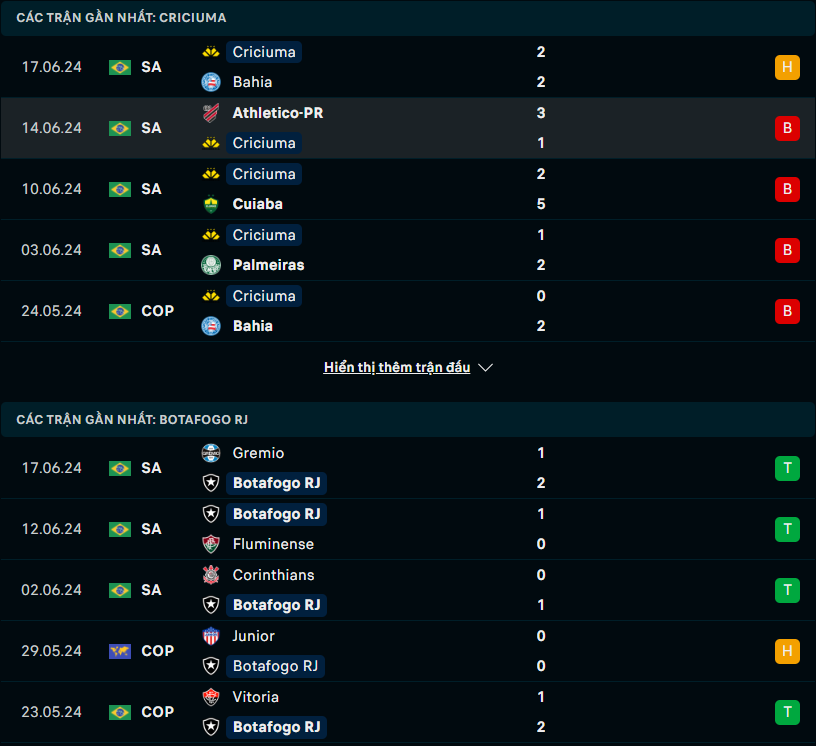This screenshot has width=816, height=746.
Task: Click the B loss badge for Athletico-PR match
Action: [x=787, y=128]
